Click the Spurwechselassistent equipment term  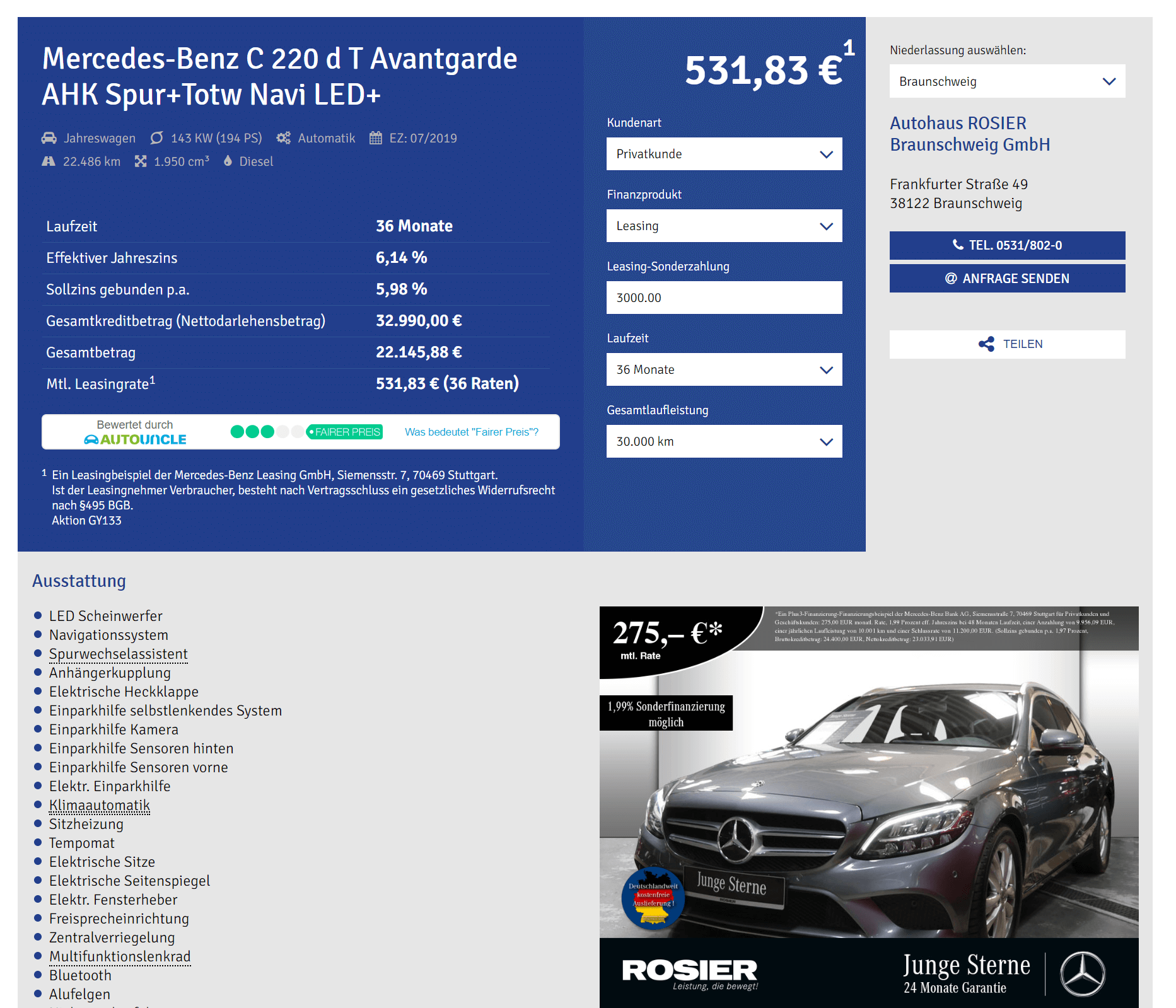(119, 654)
